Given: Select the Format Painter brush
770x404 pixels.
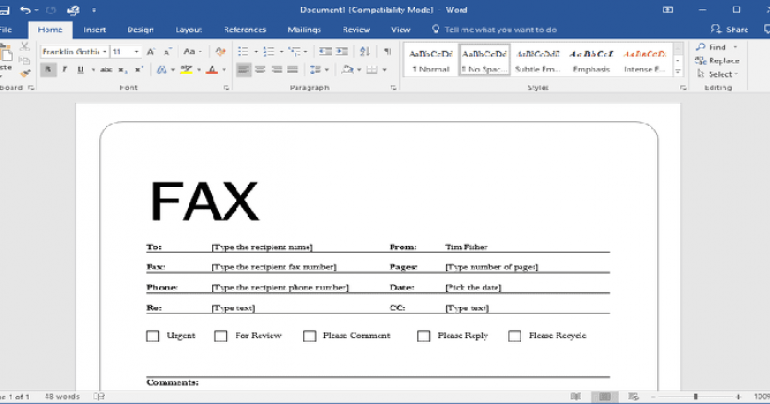Looking at the screenshot, I should coord(25,73).
